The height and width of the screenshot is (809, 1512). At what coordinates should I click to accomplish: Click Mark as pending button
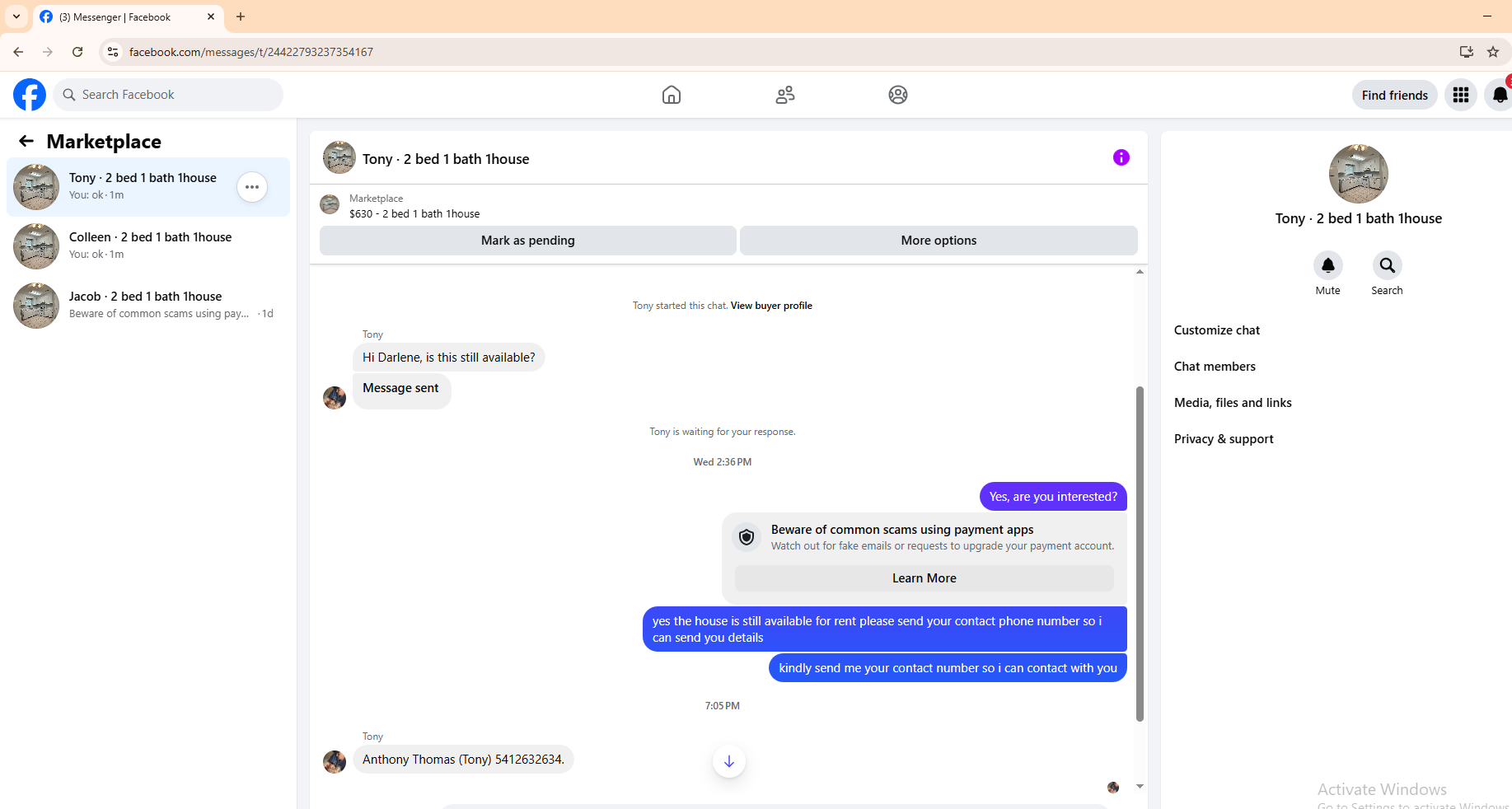tap(528, 241)
